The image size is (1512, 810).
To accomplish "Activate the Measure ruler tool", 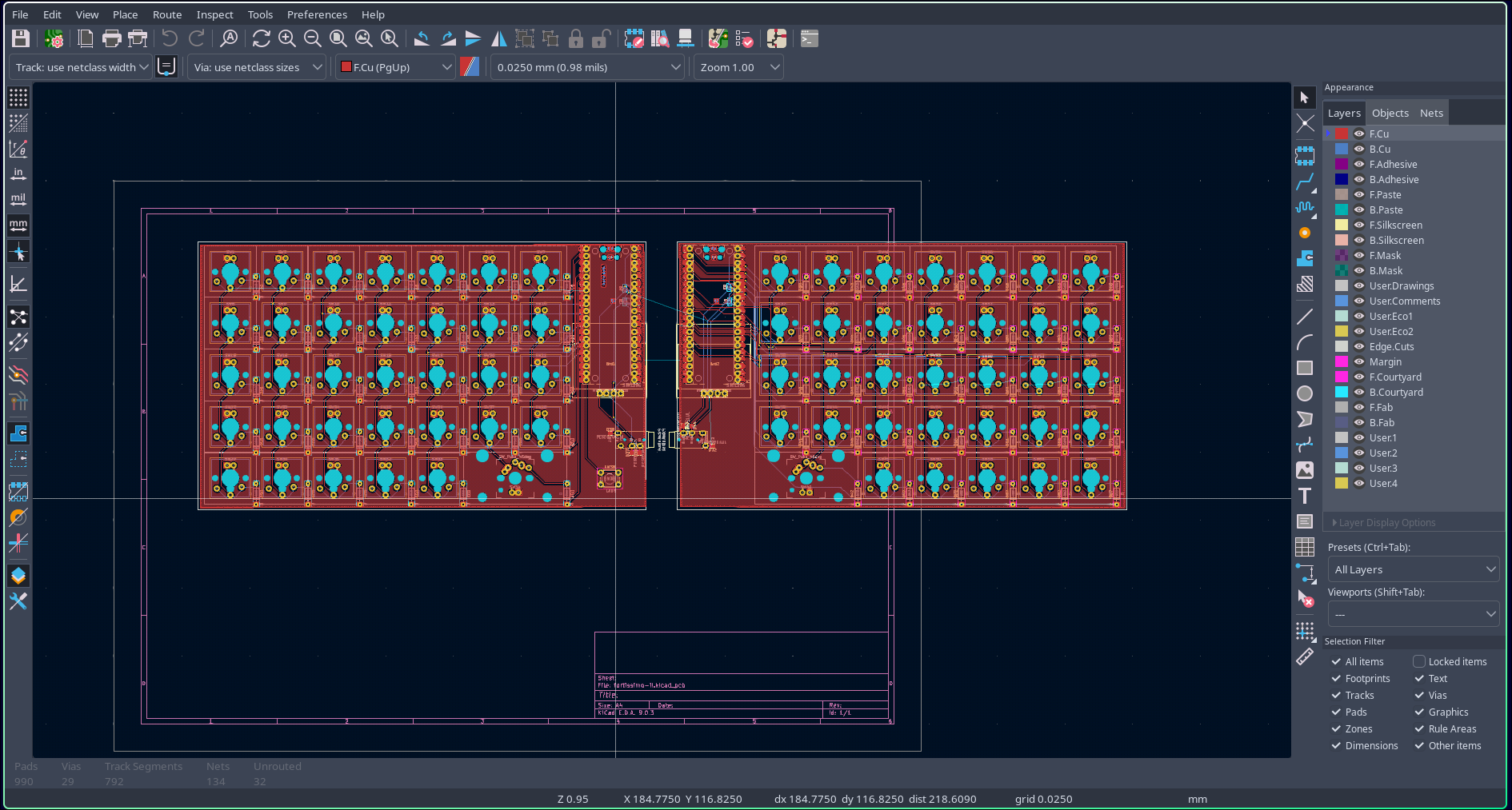I will tap(1305, 657).
